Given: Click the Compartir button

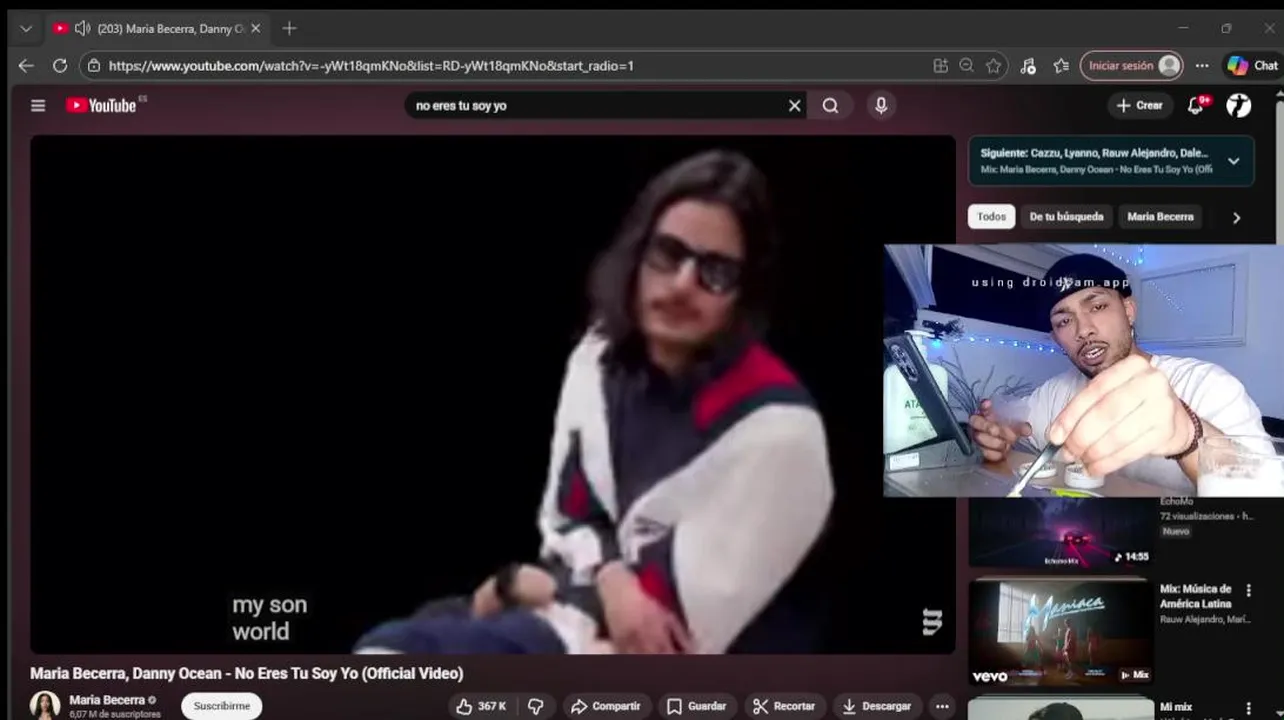Looking at the screenshot, I should 605,706.
